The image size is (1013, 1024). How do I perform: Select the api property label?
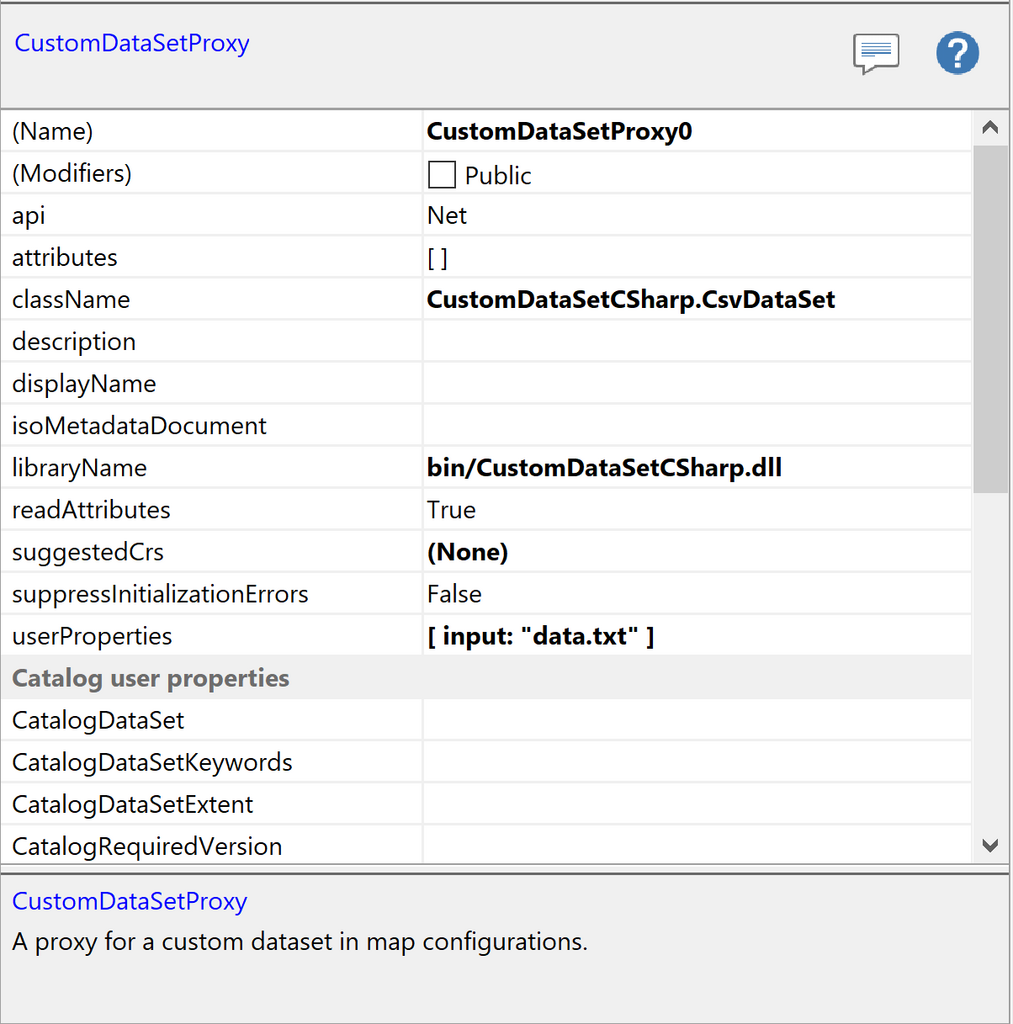point(29,216)
